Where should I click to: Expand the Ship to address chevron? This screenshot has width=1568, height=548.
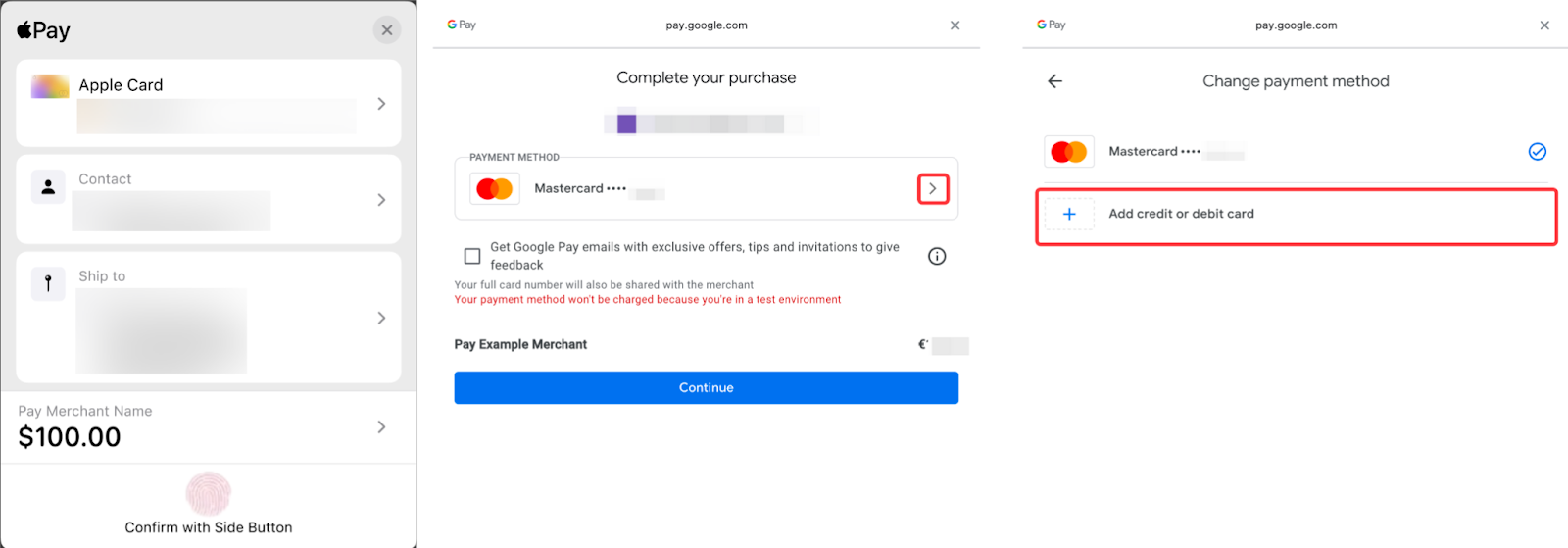pos(381,318)
